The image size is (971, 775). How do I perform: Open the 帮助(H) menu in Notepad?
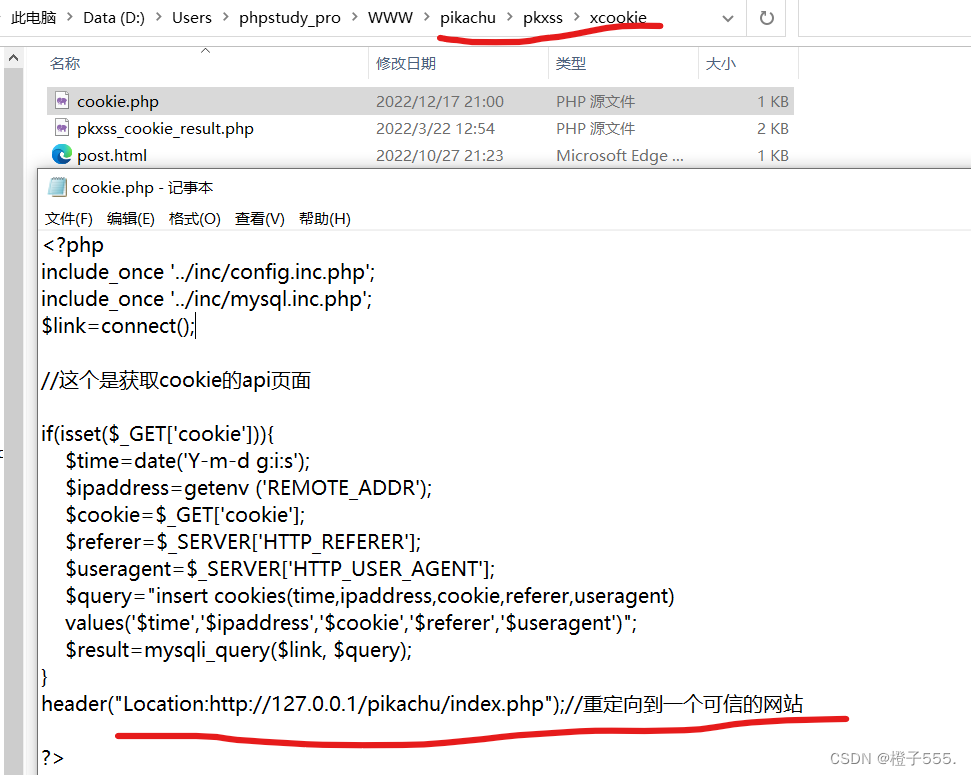point(324,218)
